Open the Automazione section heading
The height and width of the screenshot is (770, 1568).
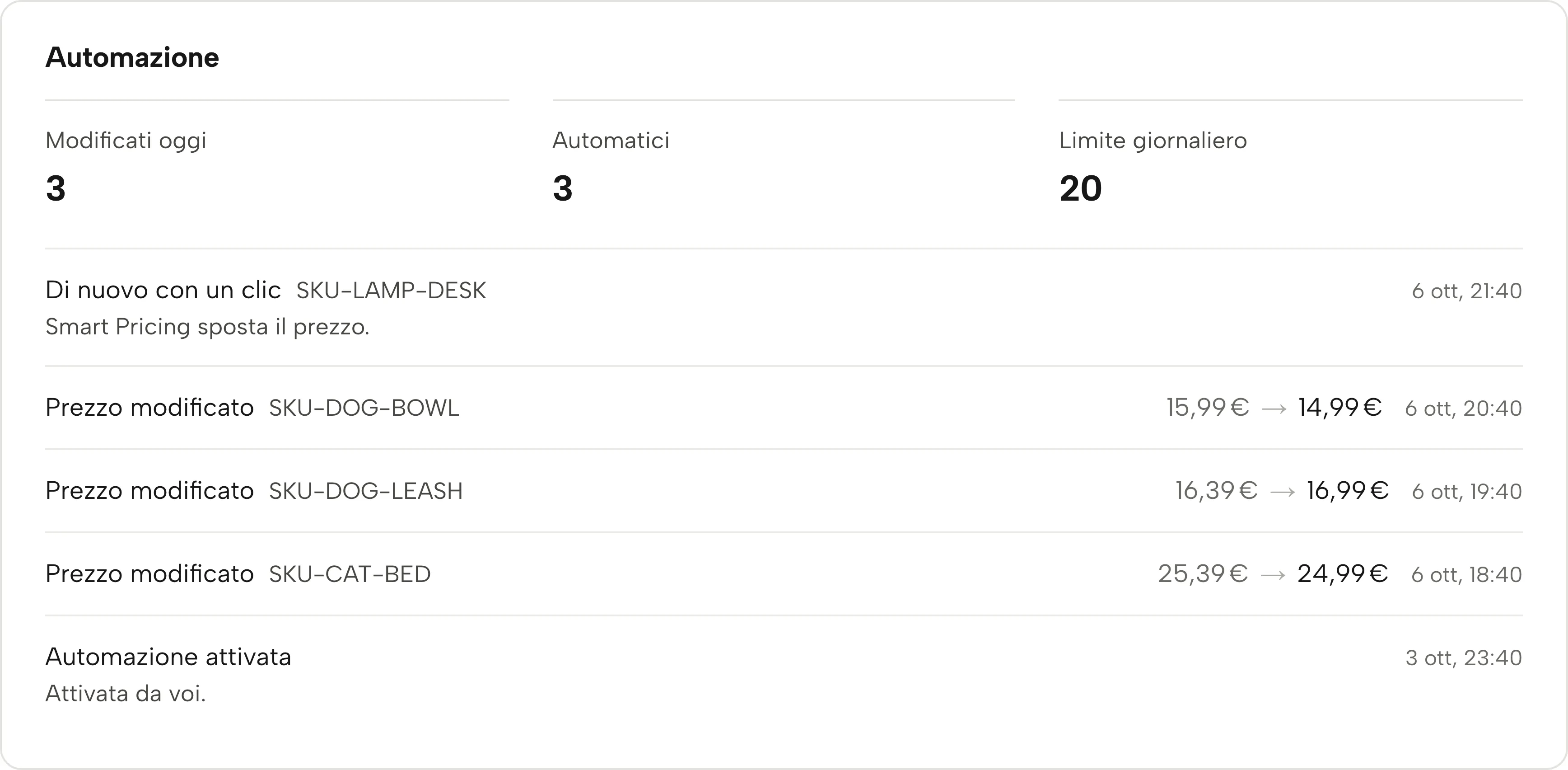(132, 57)
